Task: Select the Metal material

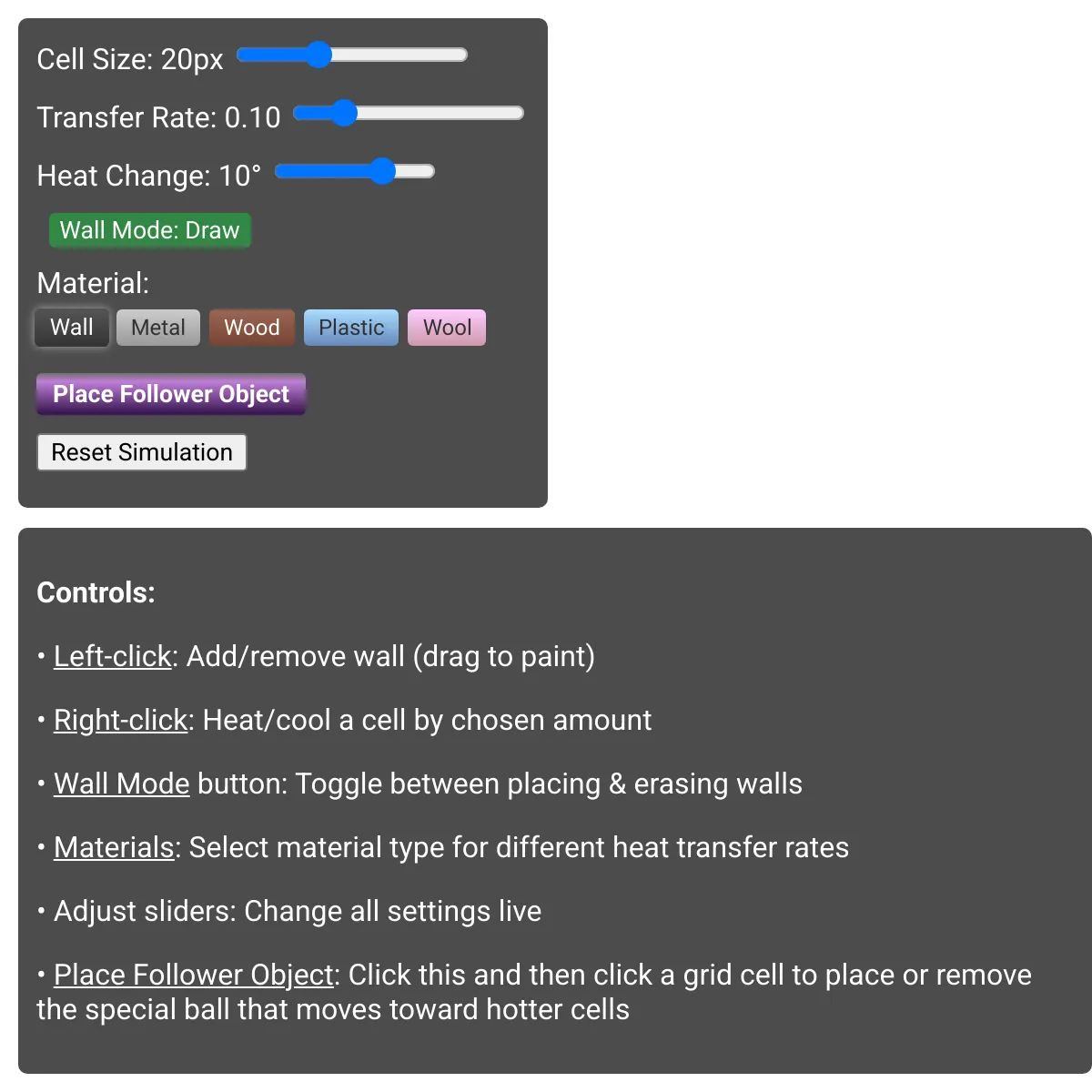Action: pyautogui.click(x=158, y=328)
